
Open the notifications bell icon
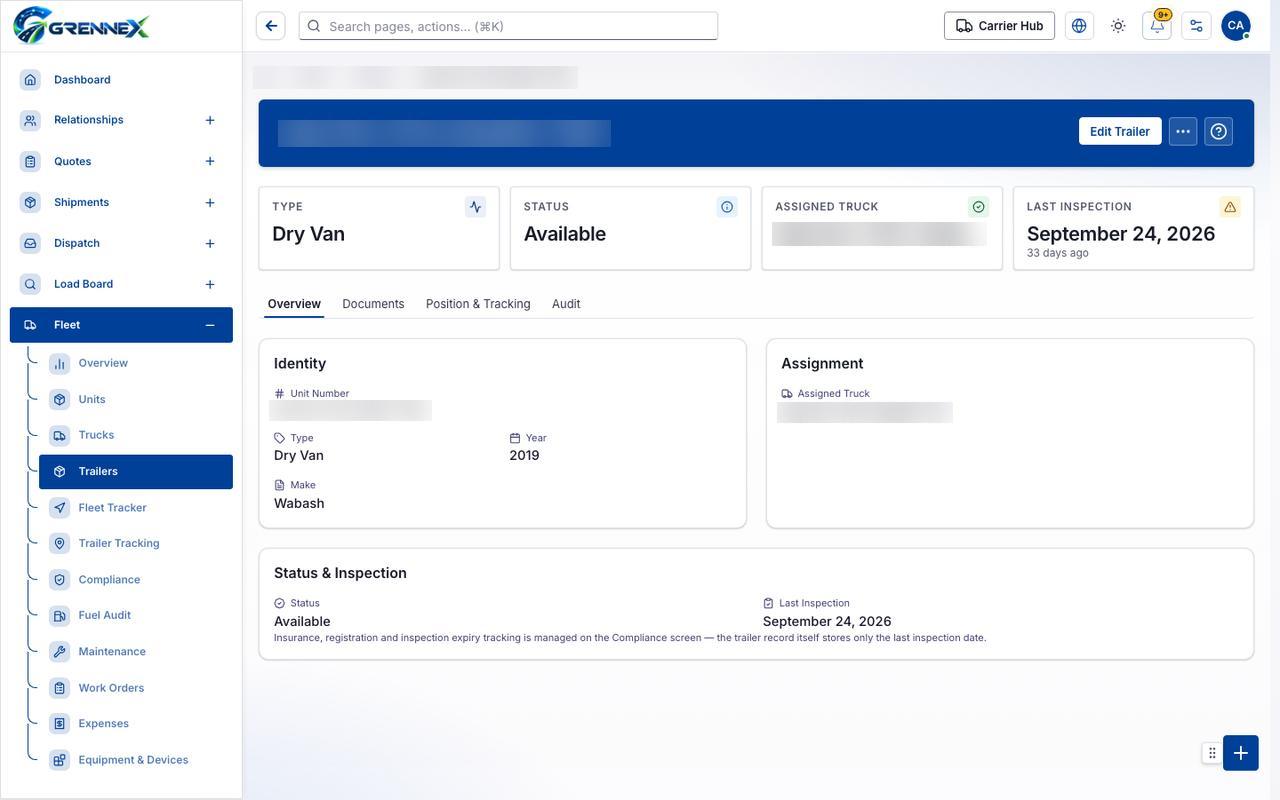tap(1157, 26)
